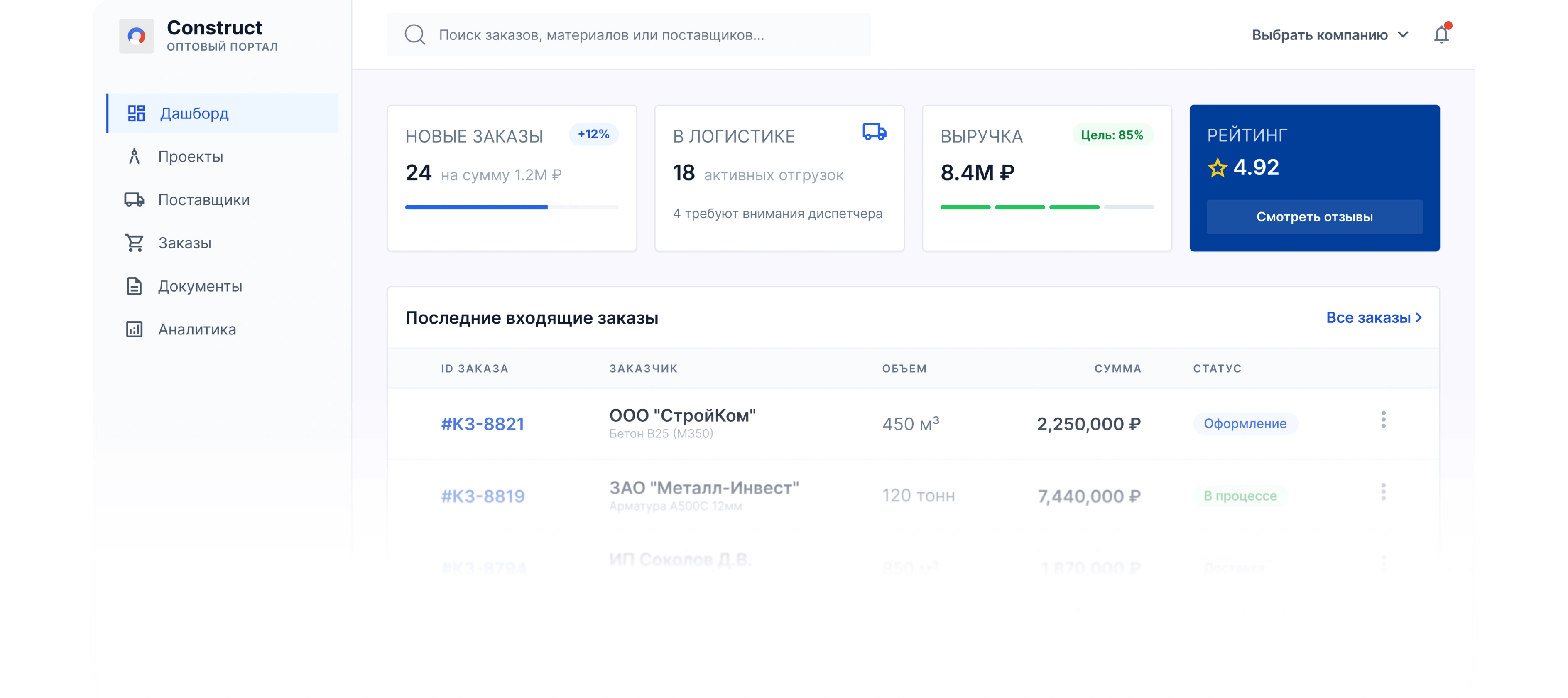Click the Дашборд grid icon
Screen dimensions: 1568x698
tap(136, 113)
